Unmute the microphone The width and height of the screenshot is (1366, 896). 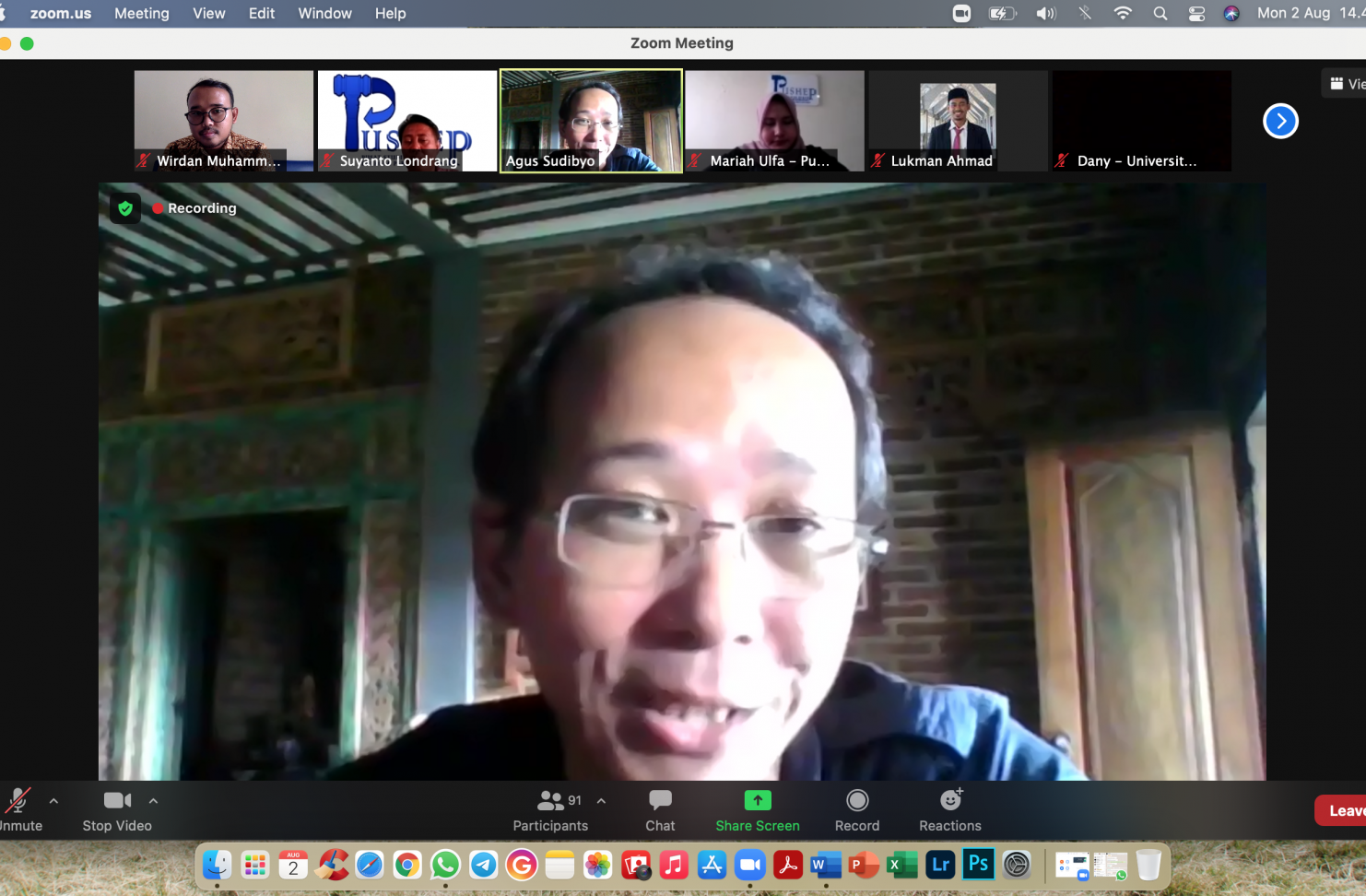pos(18,810)
